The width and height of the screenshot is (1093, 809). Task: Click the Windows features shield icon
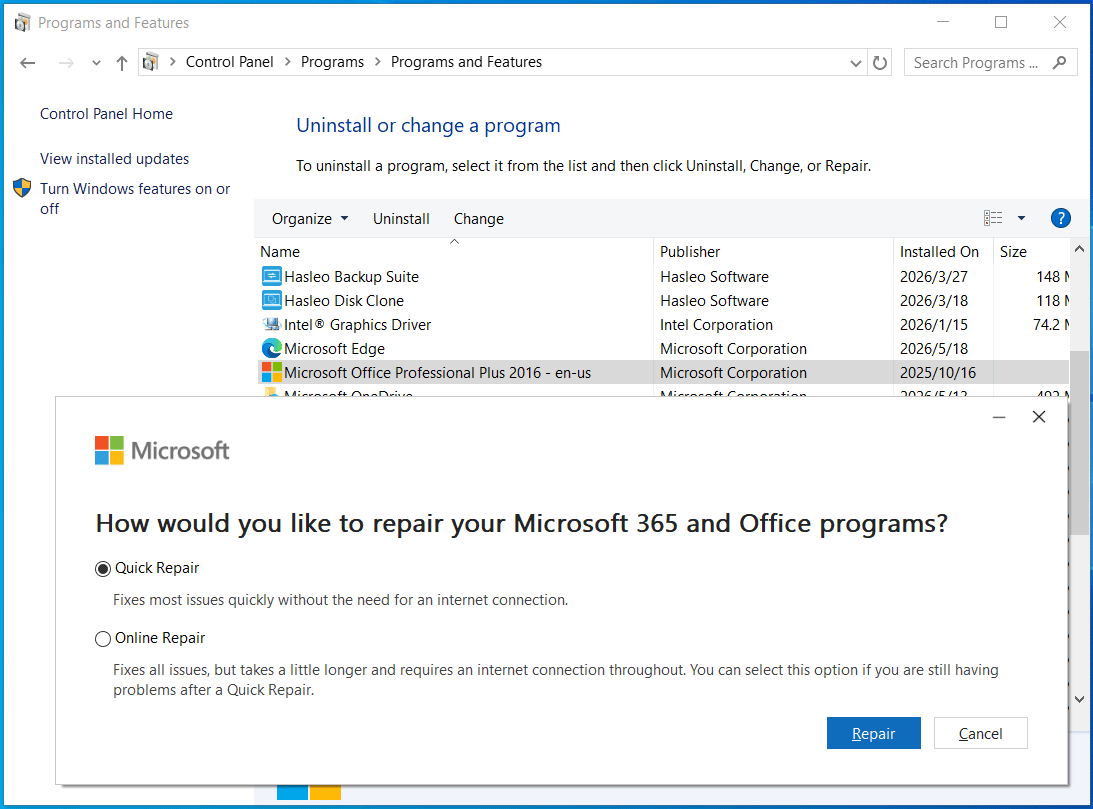(22, 188)
